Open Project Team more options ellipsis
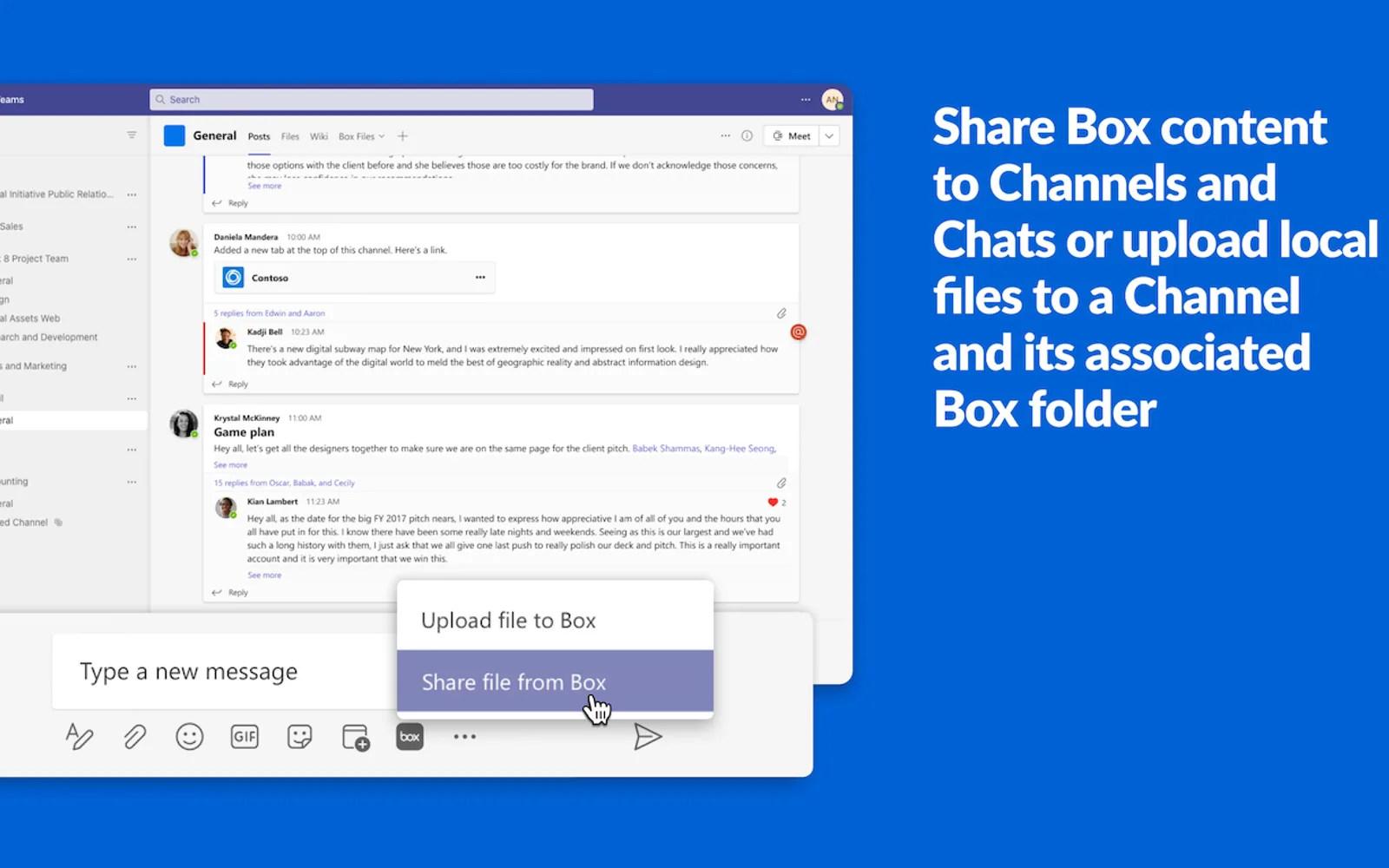This screenshot has width=1389, height=868. [132, 259]
